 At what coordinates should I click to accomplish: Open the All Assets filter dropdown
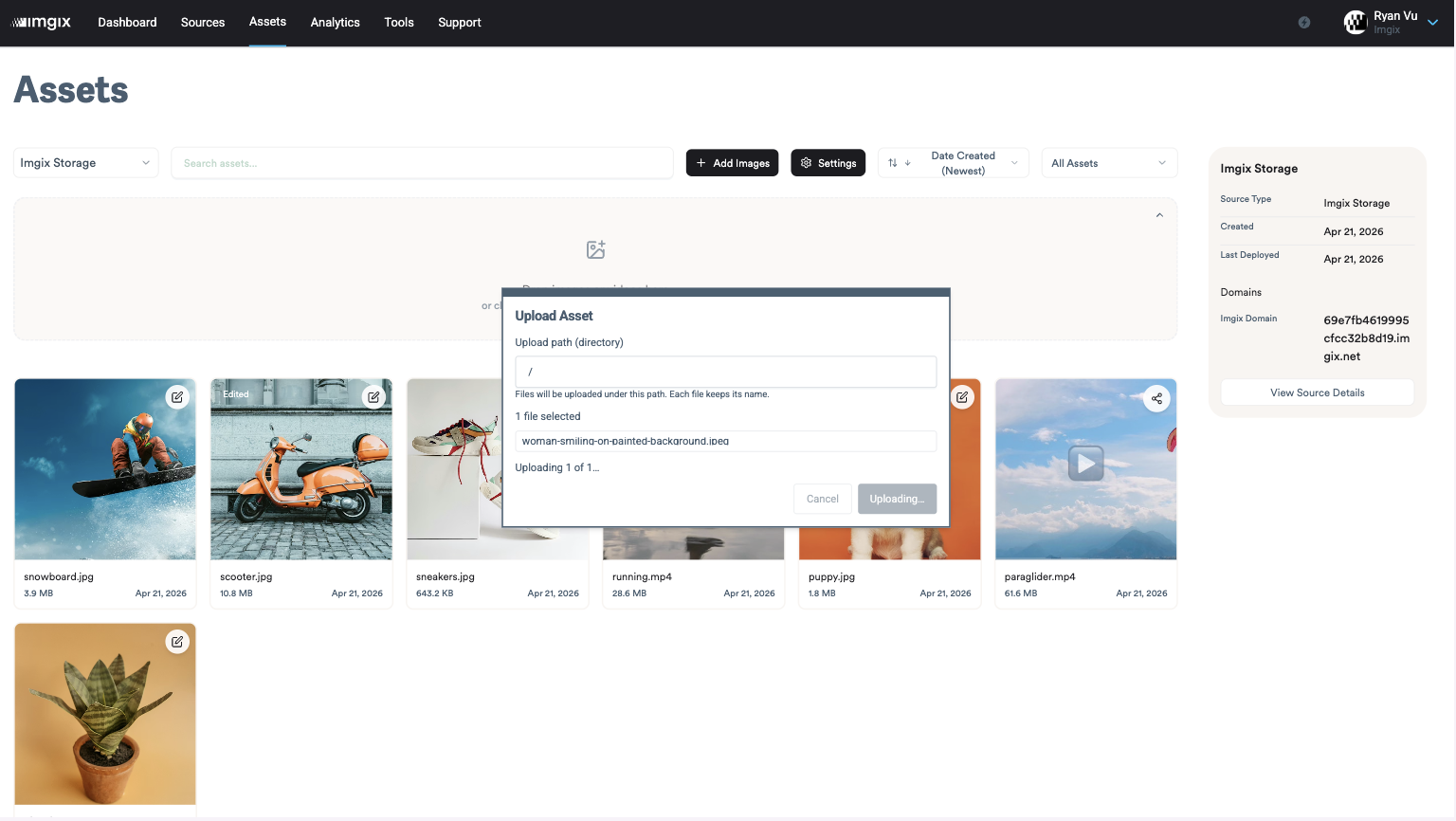click(1108, 163)
